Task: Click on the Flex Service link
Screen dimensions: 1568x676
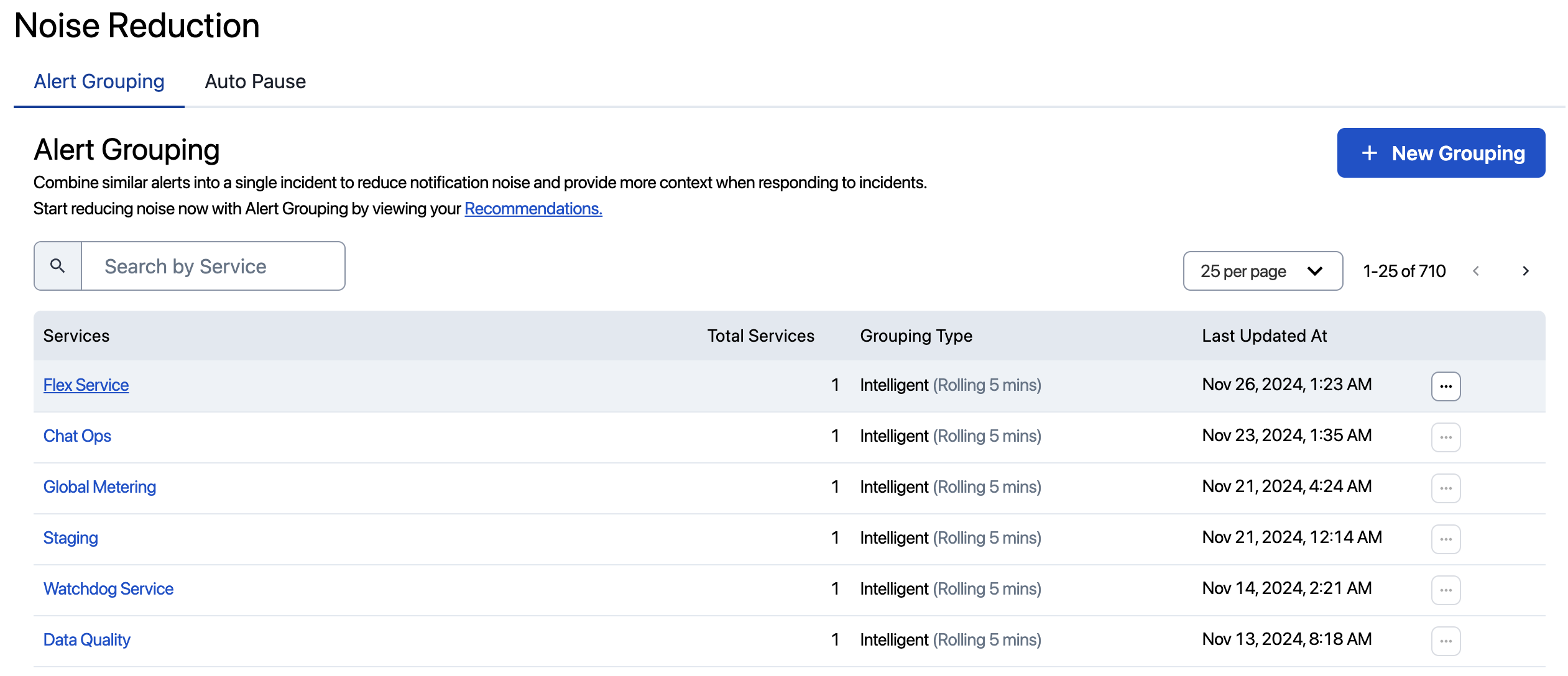Action: point(85,384)
